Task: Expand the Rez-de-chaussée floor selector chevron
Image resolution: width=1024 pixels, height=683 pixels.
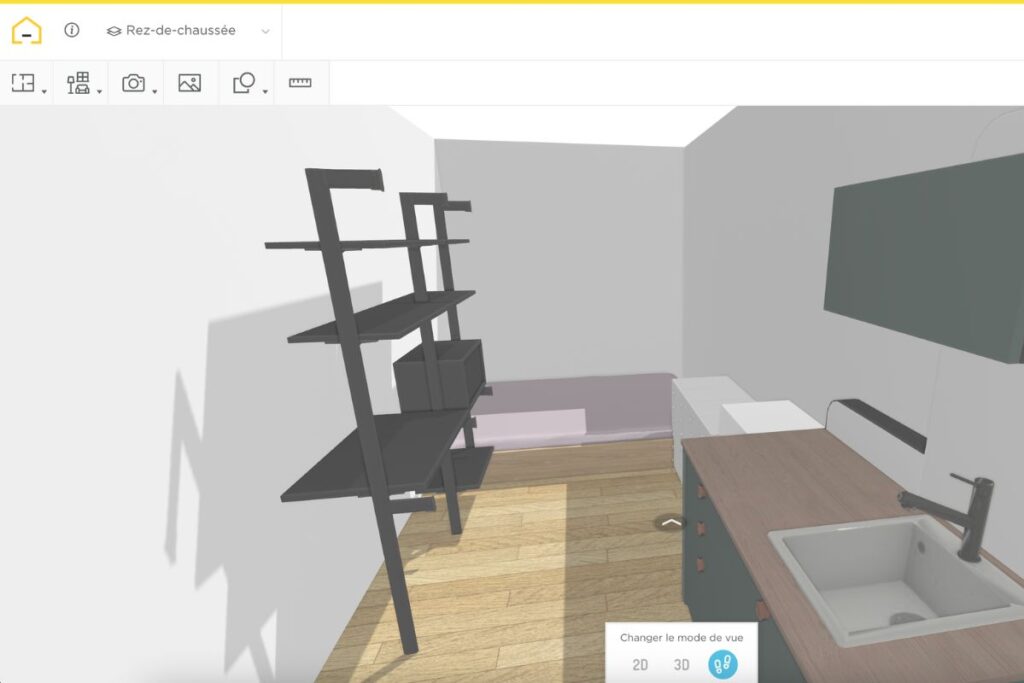Action: tap(265, 31)
